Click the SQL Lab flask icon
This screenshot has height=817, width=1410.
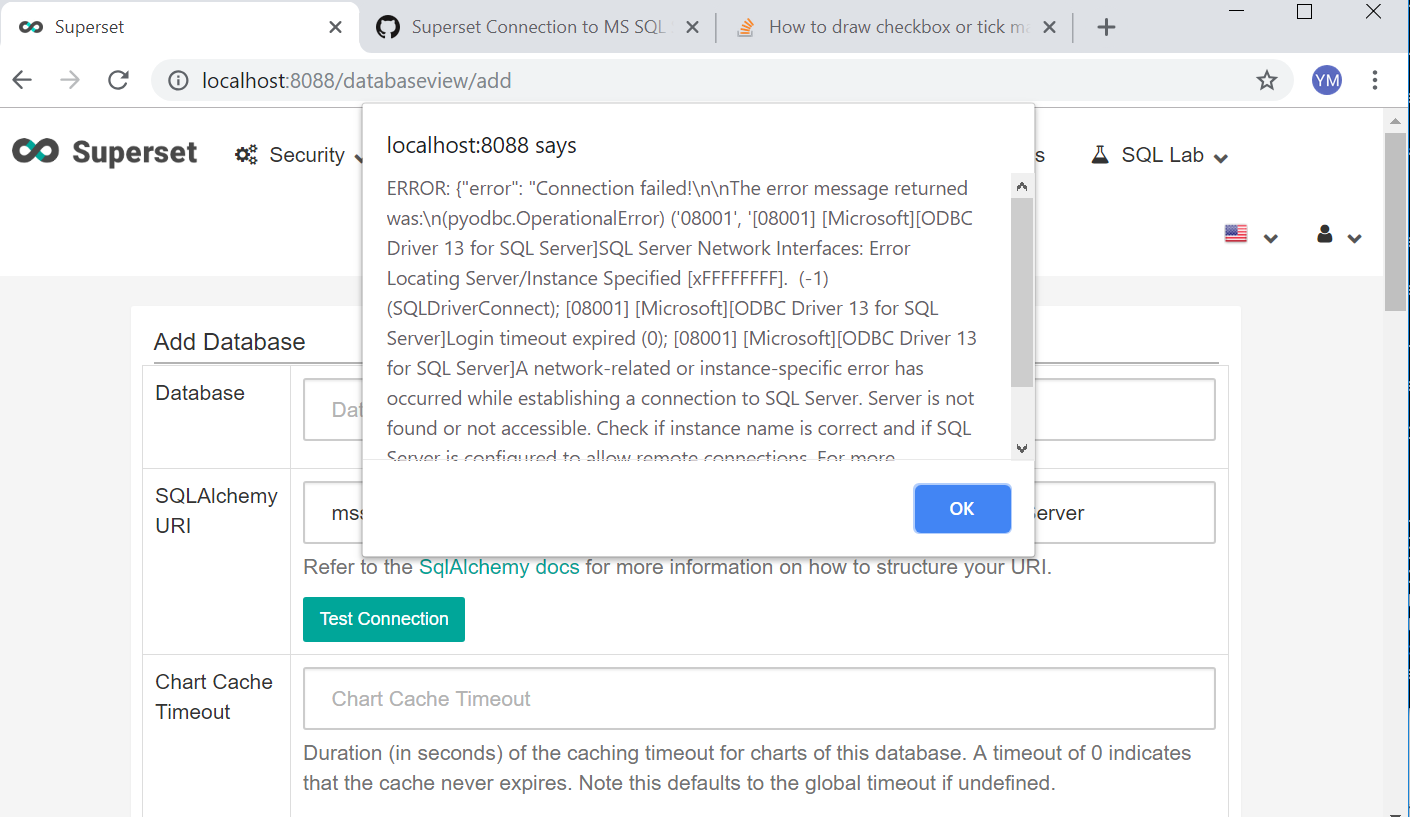tap(1100, 154)
